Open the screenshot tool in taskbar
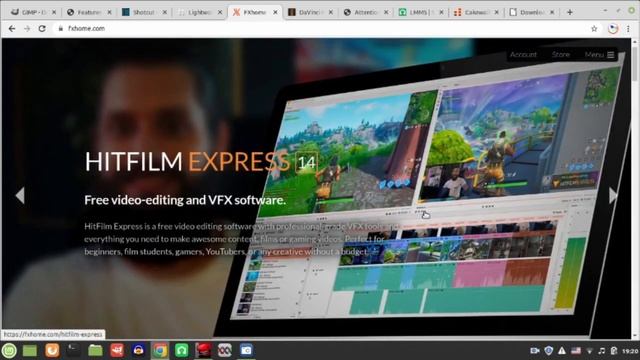This screenshot has height=360, width=640. [x=246, y=351]
